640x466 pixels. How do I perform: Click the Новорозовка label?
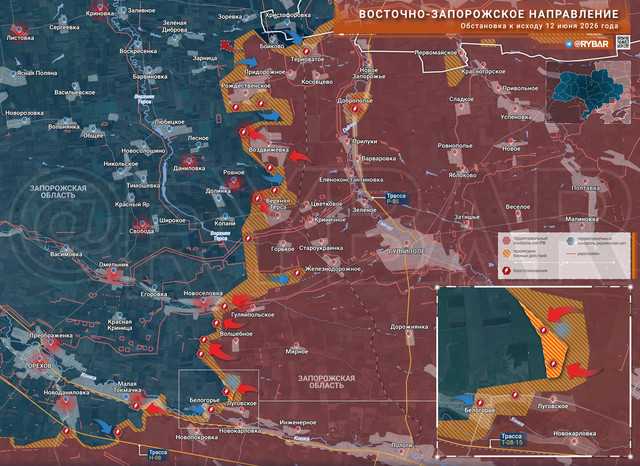point(24,113)
